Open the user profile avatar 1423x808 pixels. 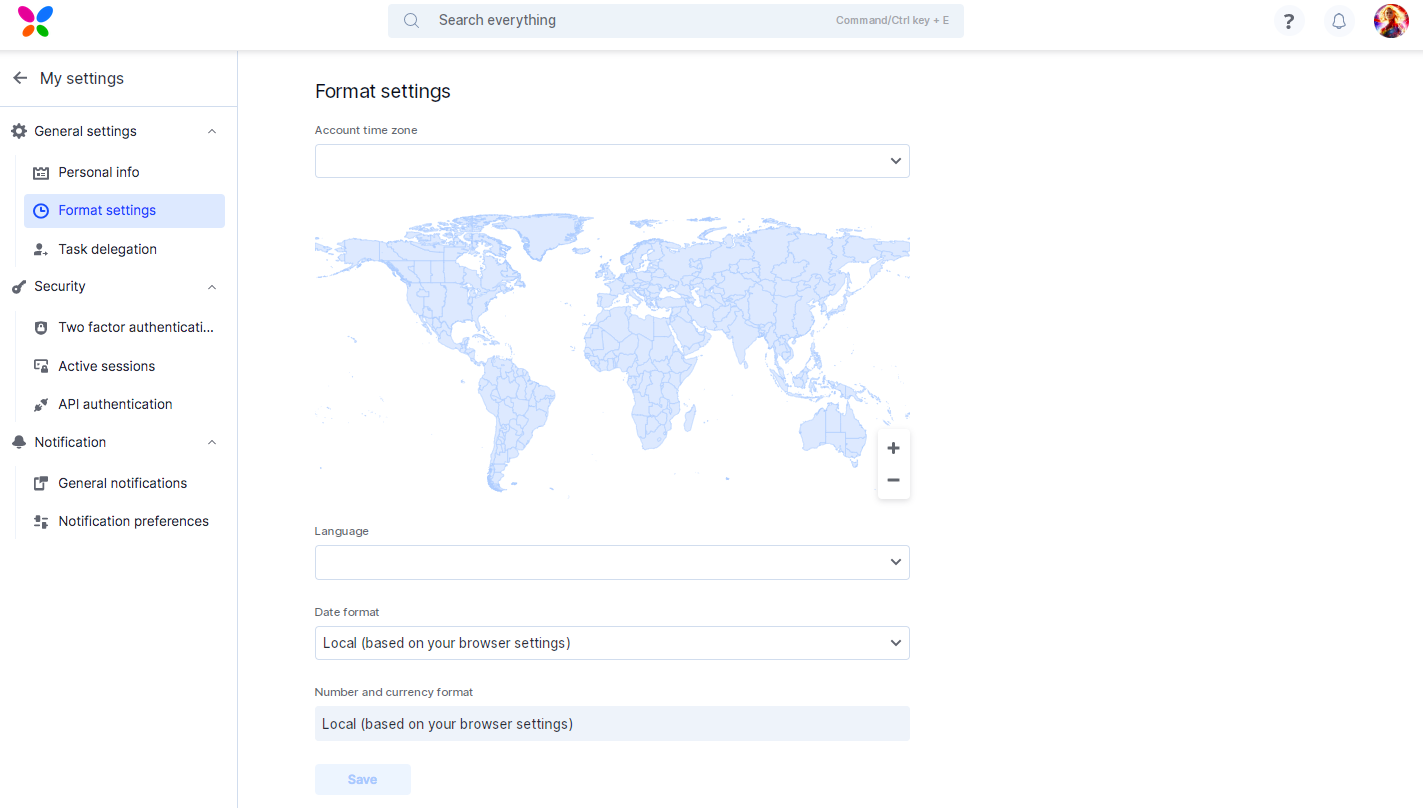[1391, 21]
